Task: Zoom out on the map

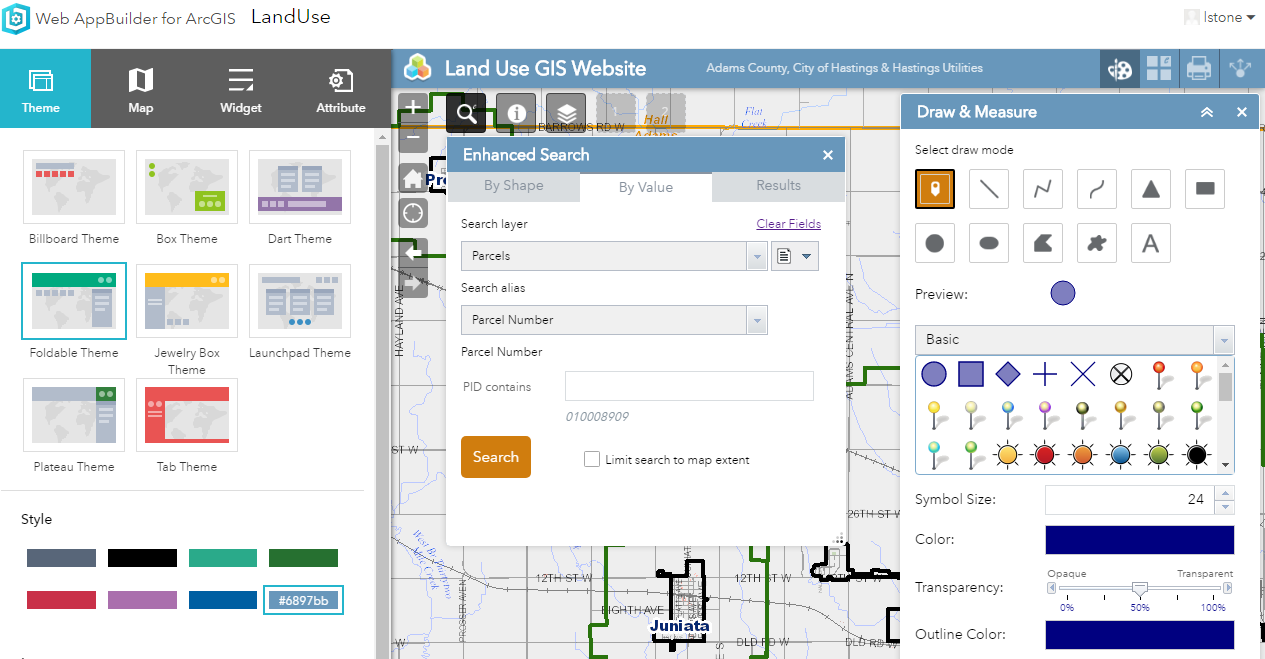Action: click(413, 137)
